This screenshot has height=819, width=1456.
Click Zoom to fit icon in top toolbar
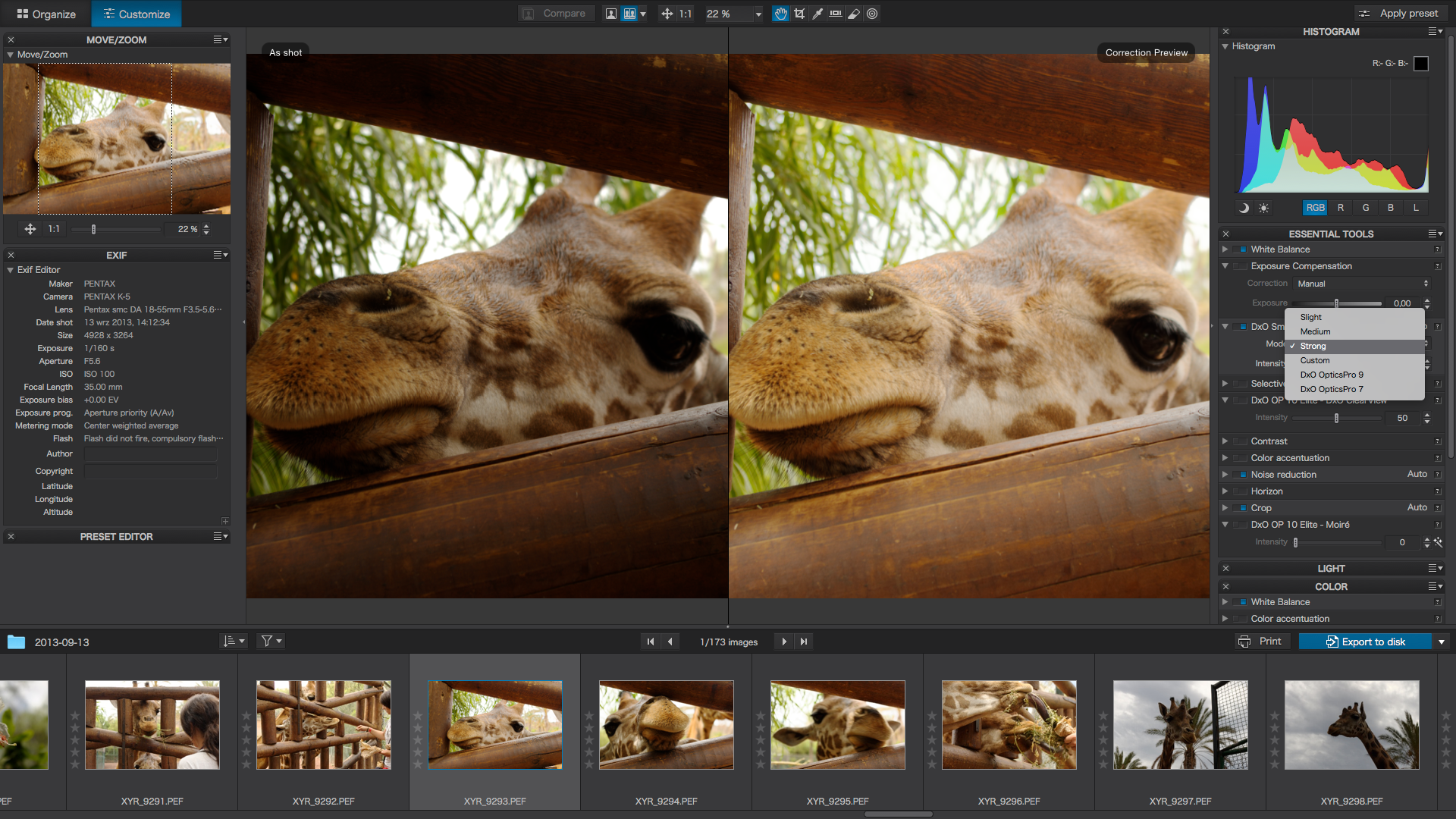pos(667,14)
